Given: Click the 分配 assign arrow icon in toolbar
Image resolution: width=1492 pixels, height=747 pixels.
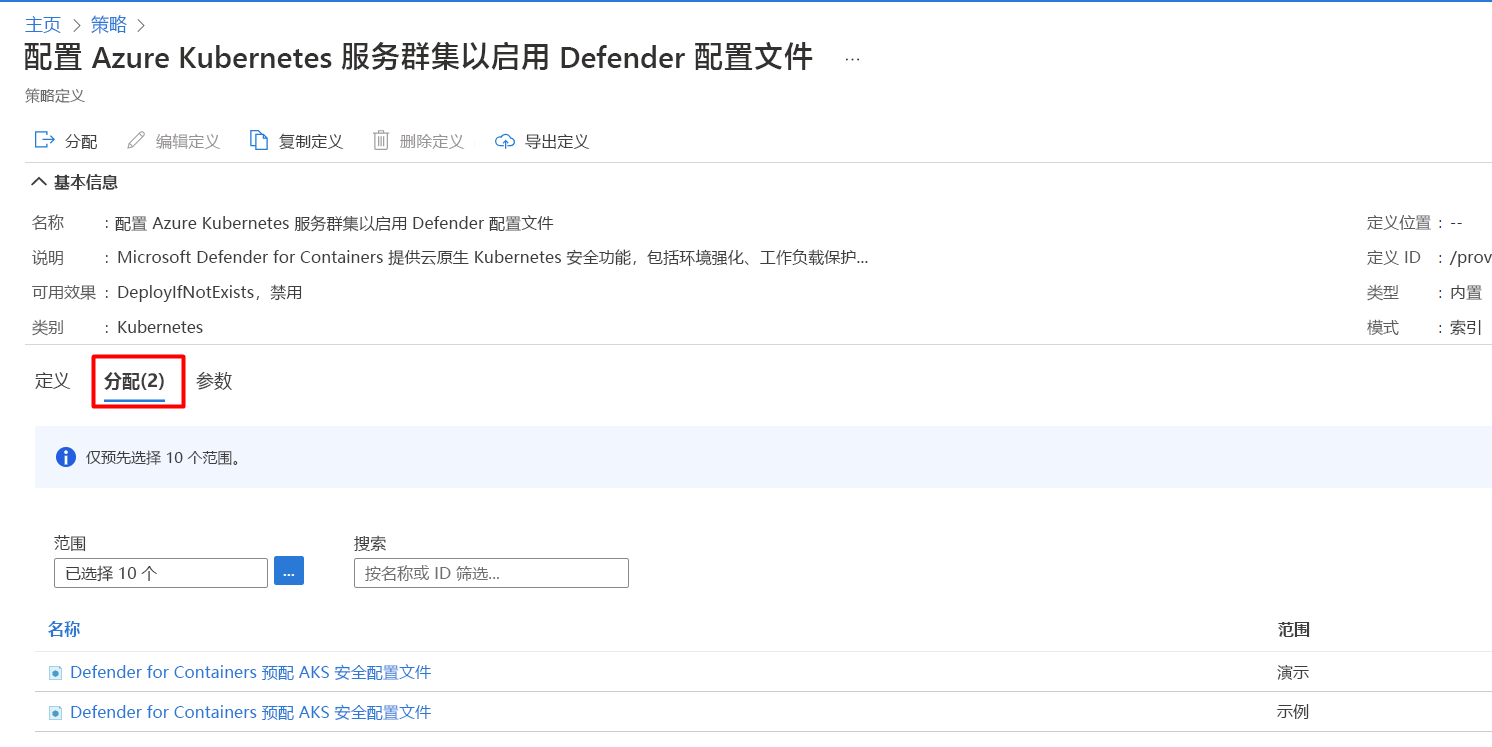Looking at the screenshot, I should [44, 140].
